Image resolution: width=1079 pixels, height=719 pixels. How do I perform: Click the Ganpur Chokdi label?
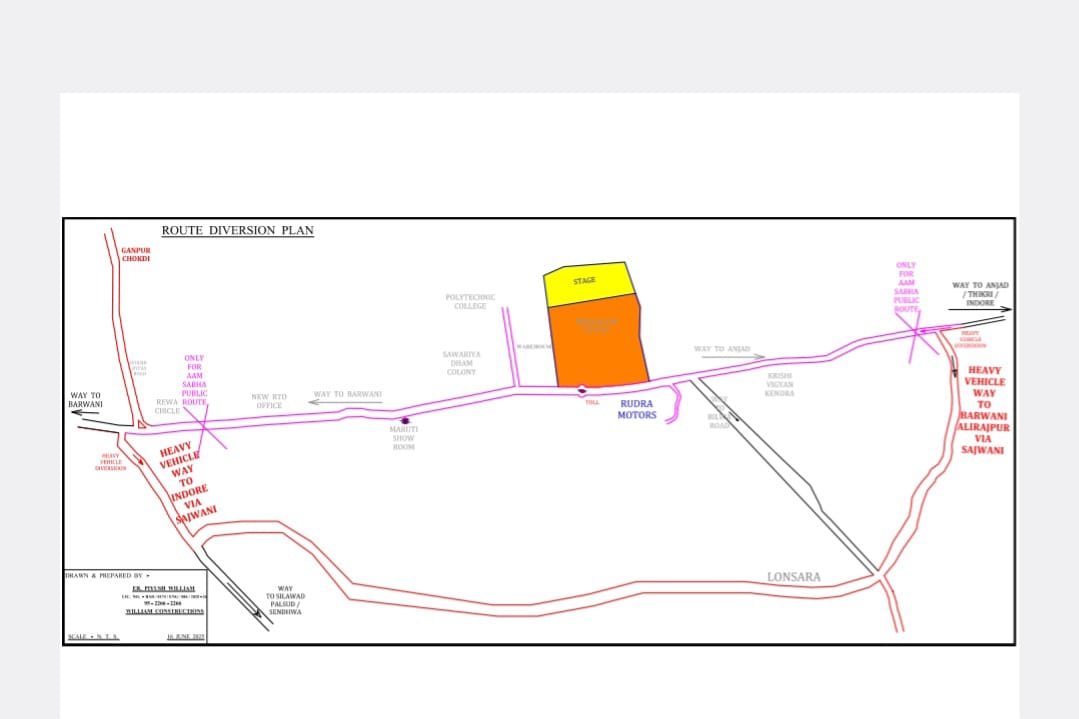(135, 254)
